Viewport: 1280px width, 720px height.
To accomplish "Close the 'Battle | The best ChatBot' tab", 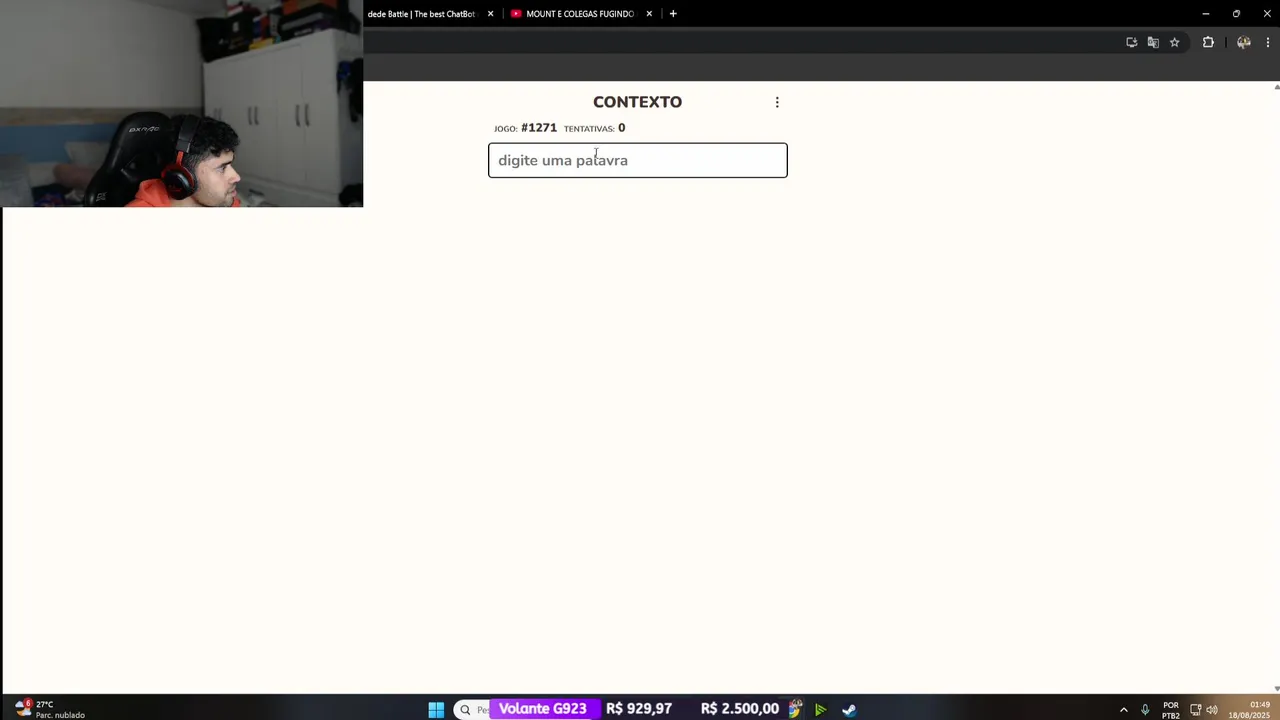I will [x=490, y=14].
